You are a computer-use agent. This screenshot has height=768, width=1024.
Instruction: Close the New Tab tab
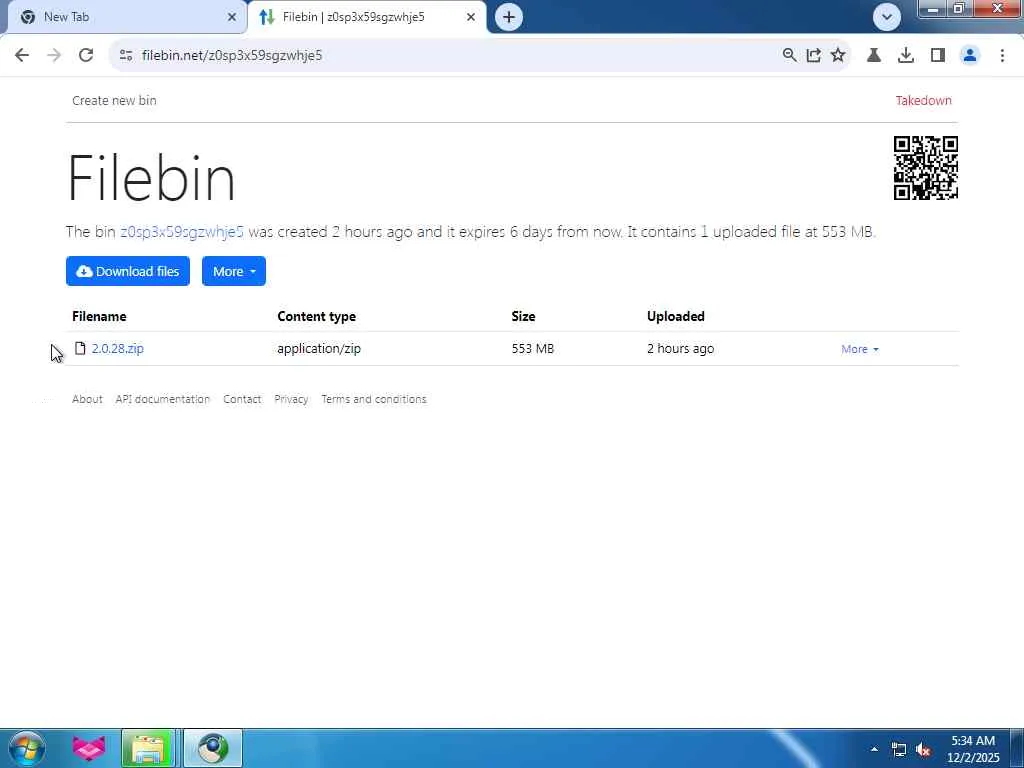(232, 17)
